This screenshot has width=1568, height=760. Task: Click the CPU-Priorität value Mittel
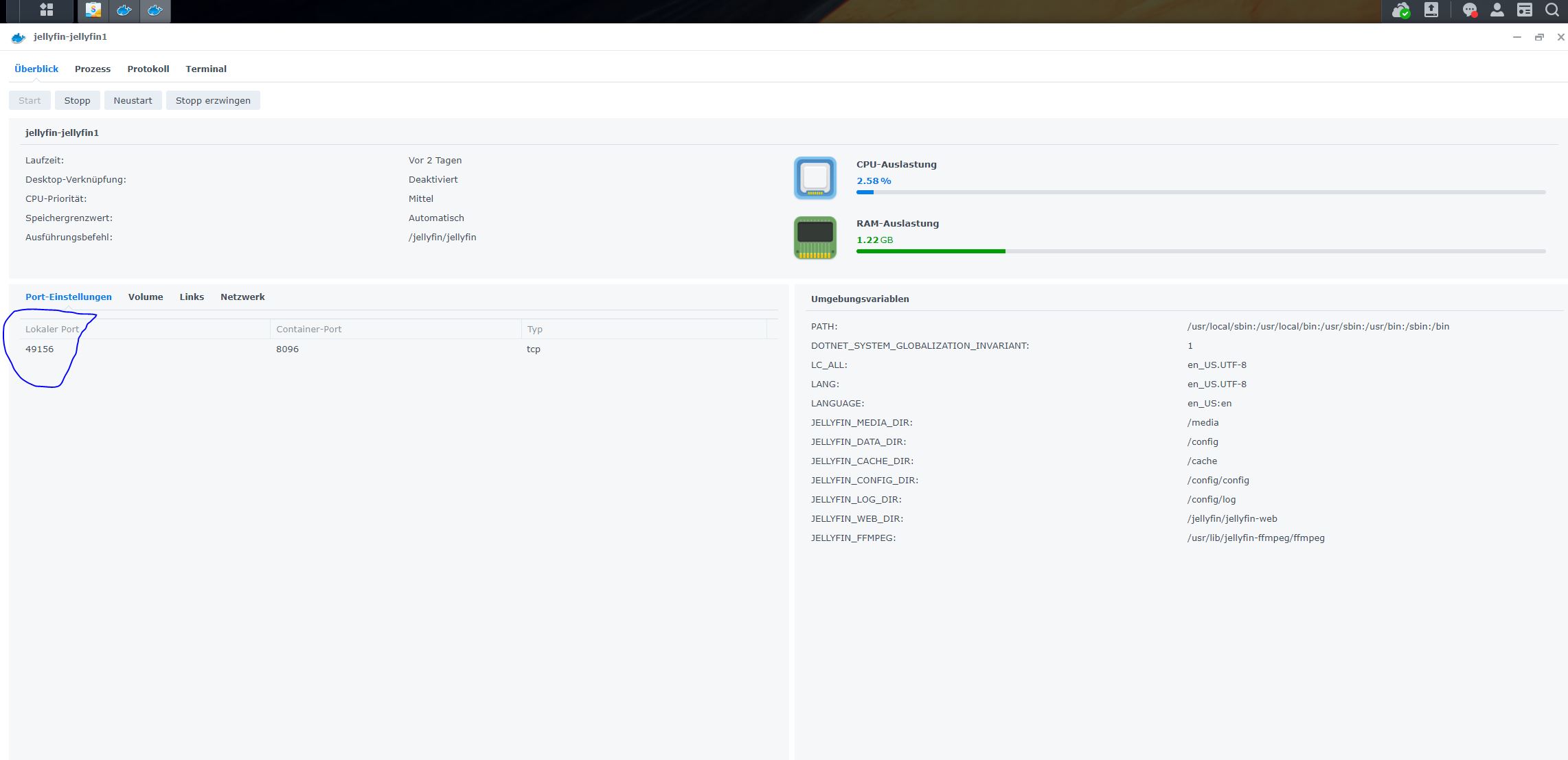click(420, 198)
